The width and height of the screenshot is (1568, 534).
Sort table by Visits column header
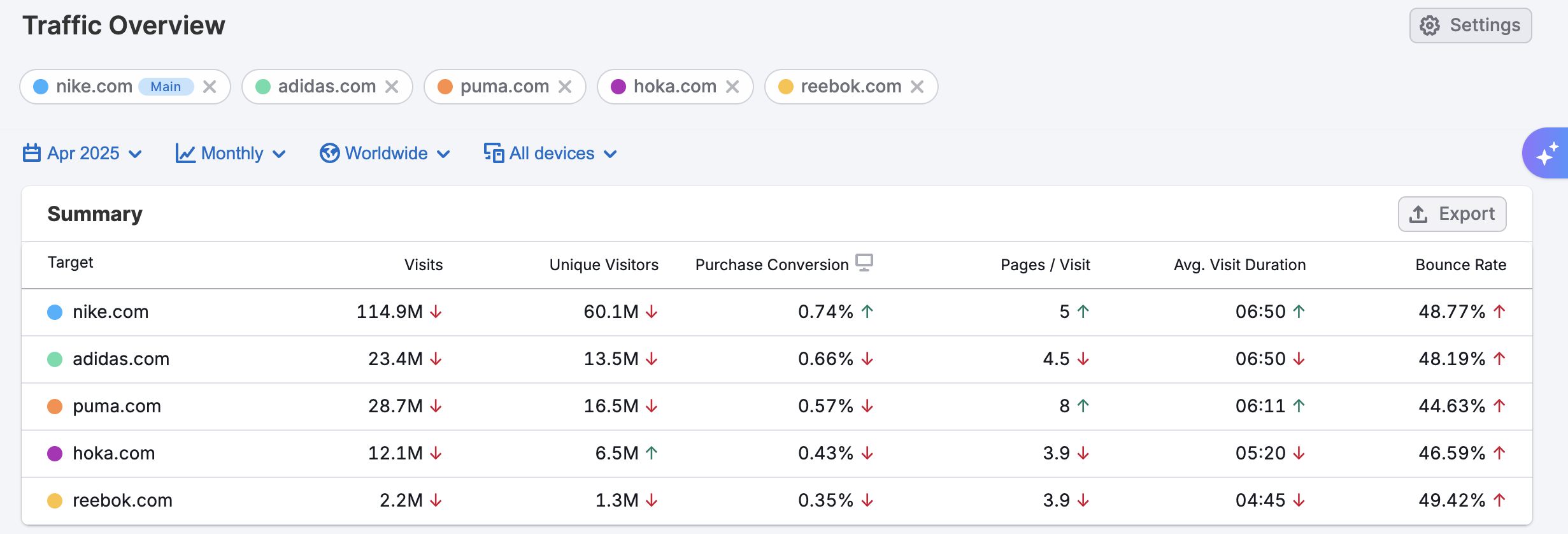tap(423, 265)
